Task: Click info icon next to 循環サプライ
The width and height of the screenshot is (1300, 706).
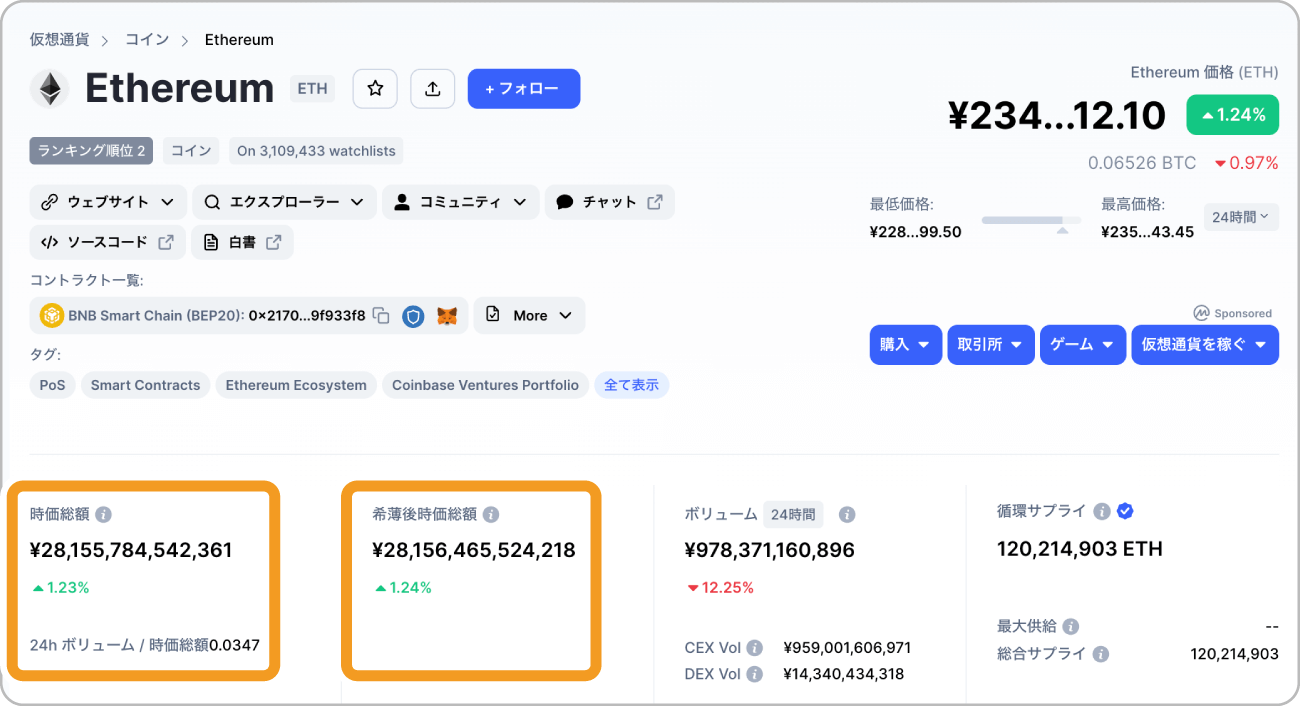Action: click(1102, 511)
